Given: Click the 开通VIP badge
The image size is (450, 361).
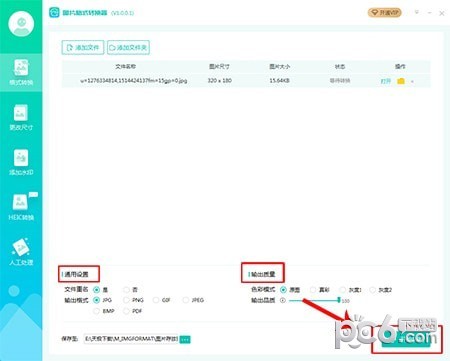Looking at the screenshot, I should click(x=385, y=13).
